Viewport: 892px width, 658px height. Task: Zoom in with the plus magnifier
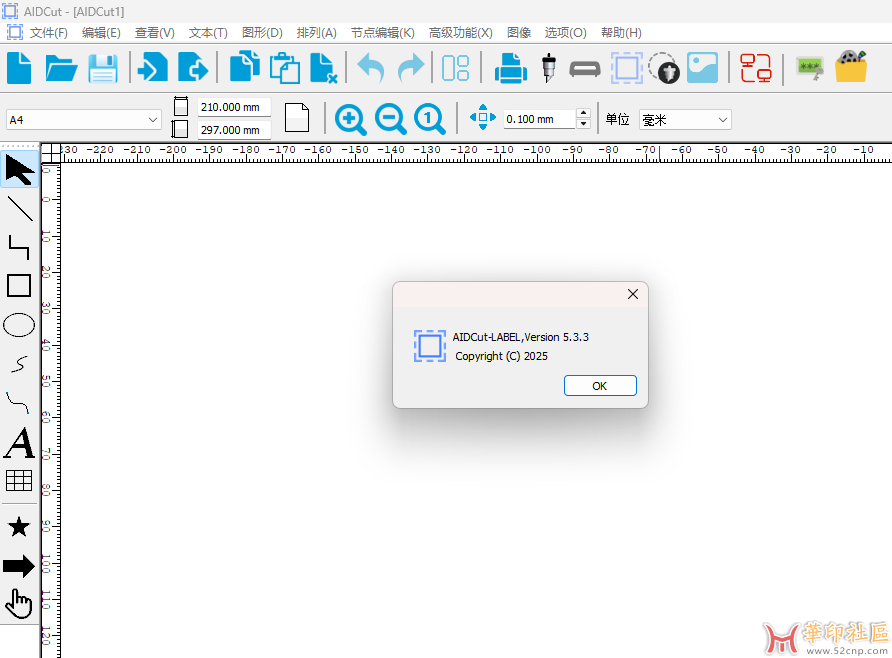[x=350, y=119]
